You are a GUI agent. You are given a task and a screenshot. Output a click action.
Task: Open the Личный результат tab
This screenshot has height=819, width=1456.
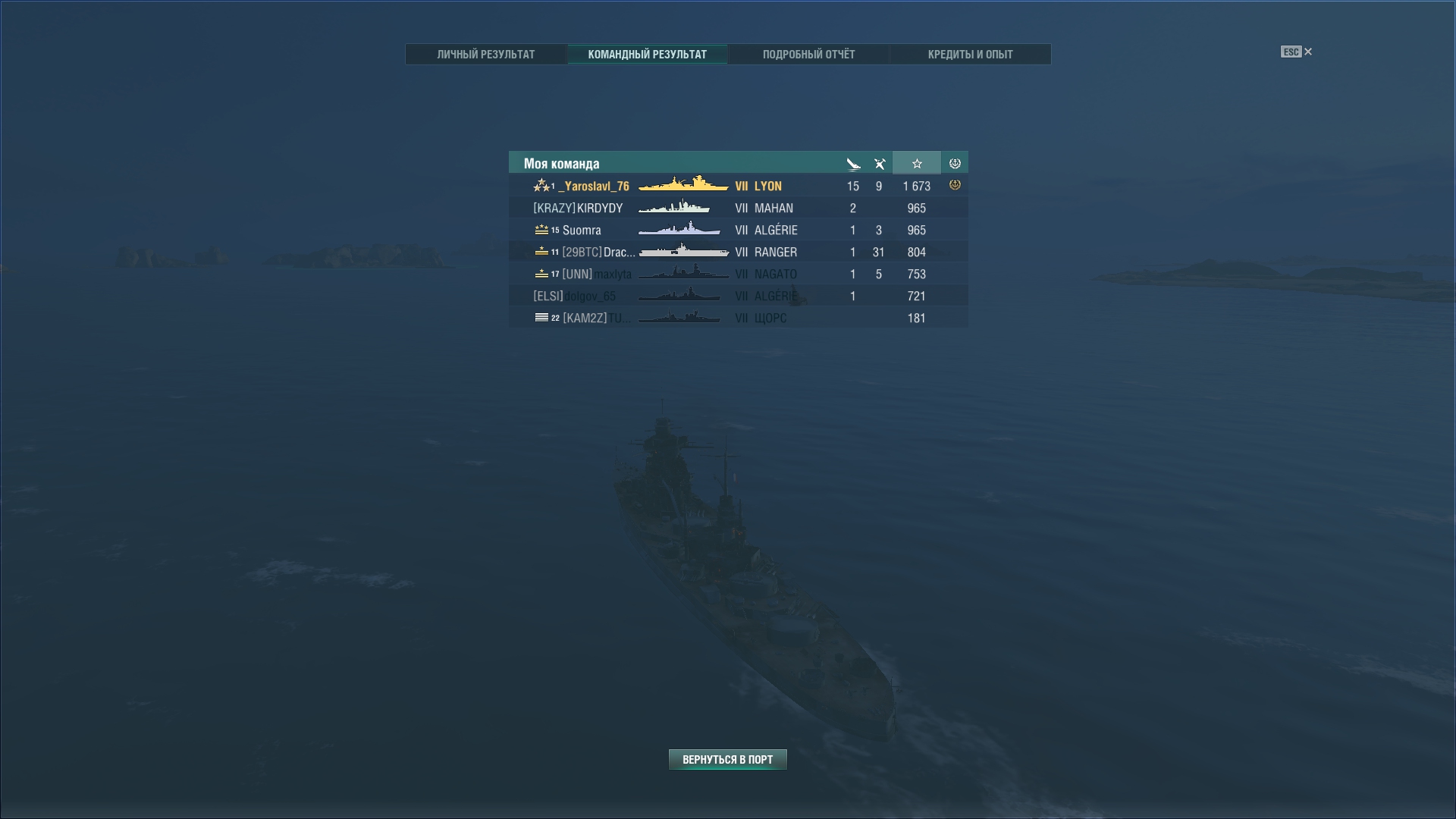486,55
